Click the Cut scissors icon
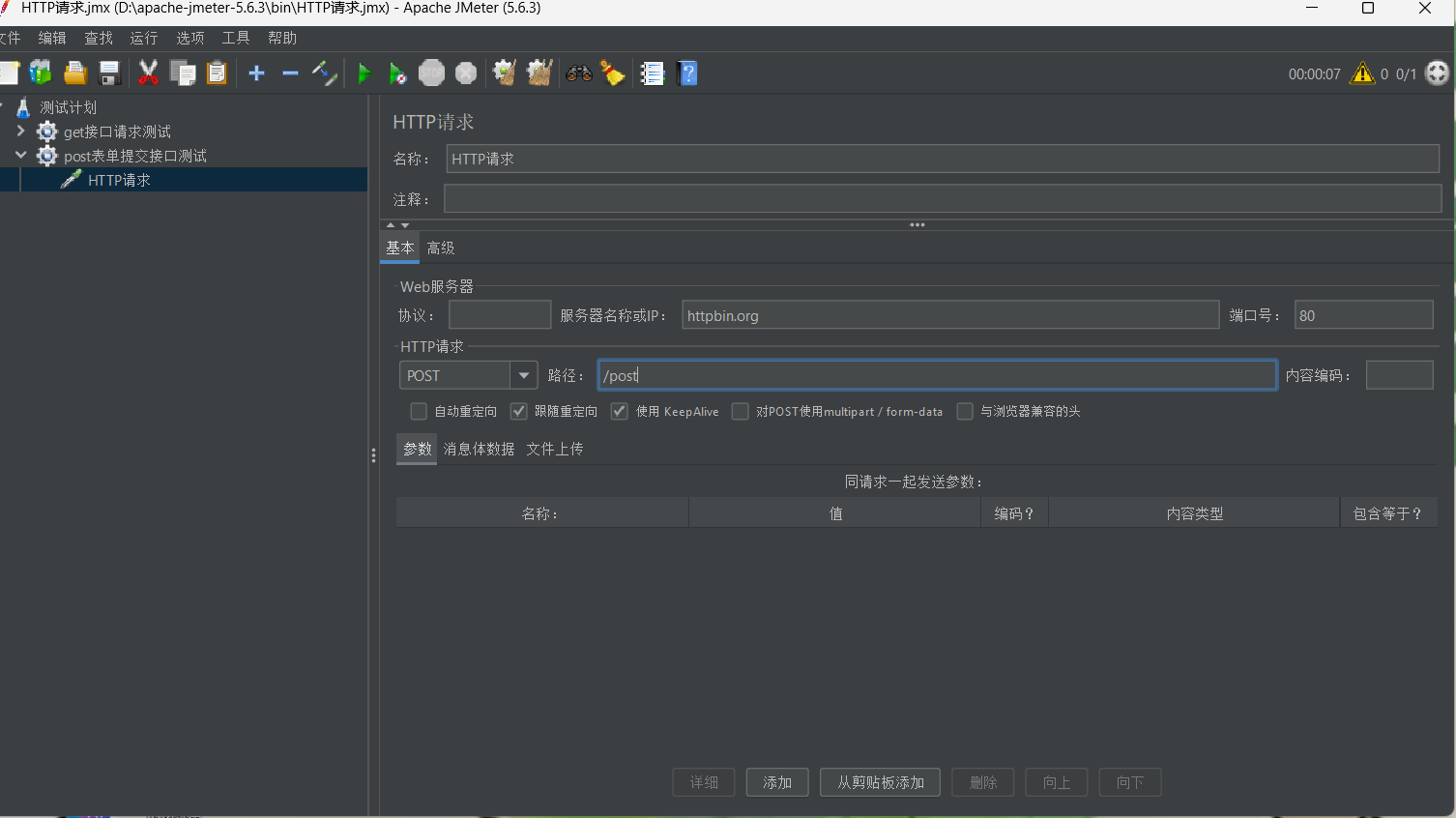 click(148, 73)
